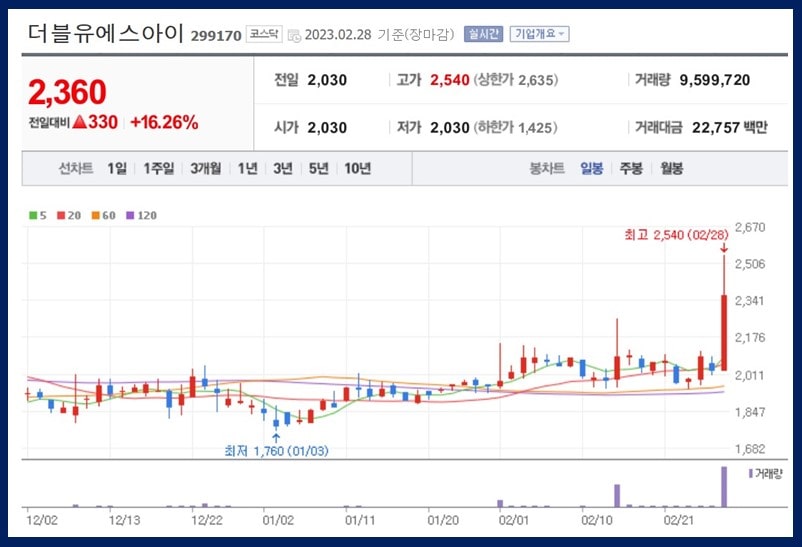Click the 최저 1,760 (01/03) marker label
The height and width of the screenshot is (547, 802).
[x=277, y=451]
